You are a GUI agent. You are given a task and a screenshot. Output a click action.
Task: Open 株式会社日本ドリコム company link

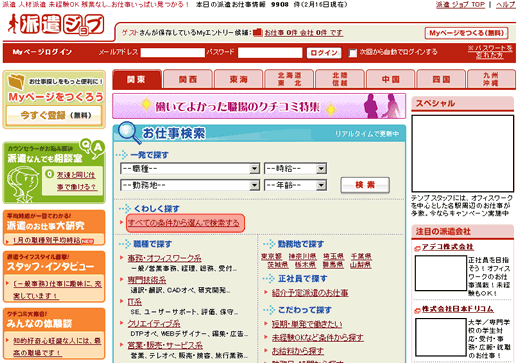click(x=458, y=309)
